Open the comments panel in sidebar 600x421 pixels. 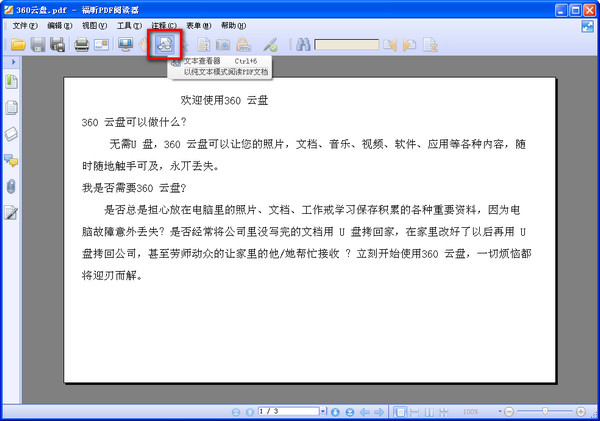(11, 161)
